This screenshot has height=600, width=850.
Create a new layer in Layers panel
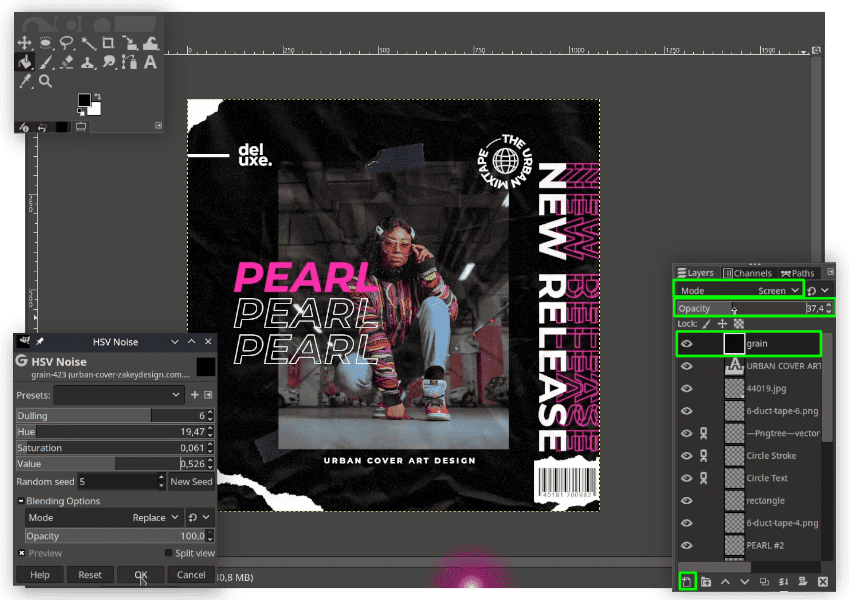[x=687, y=582]
